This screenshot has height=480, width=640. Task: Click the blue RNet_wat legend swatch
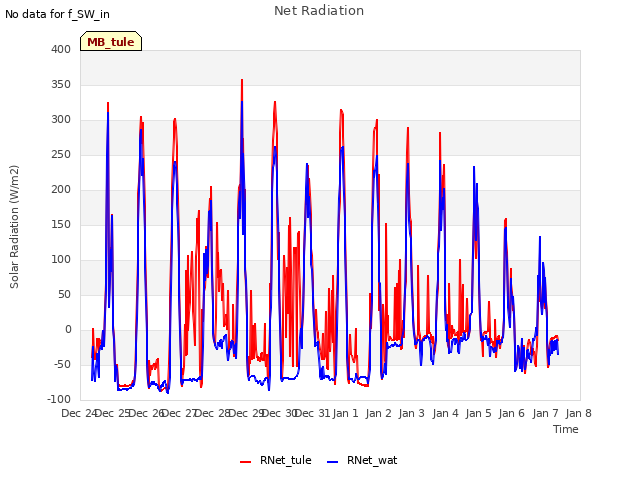pyautogui.click(x=333, y=462)
